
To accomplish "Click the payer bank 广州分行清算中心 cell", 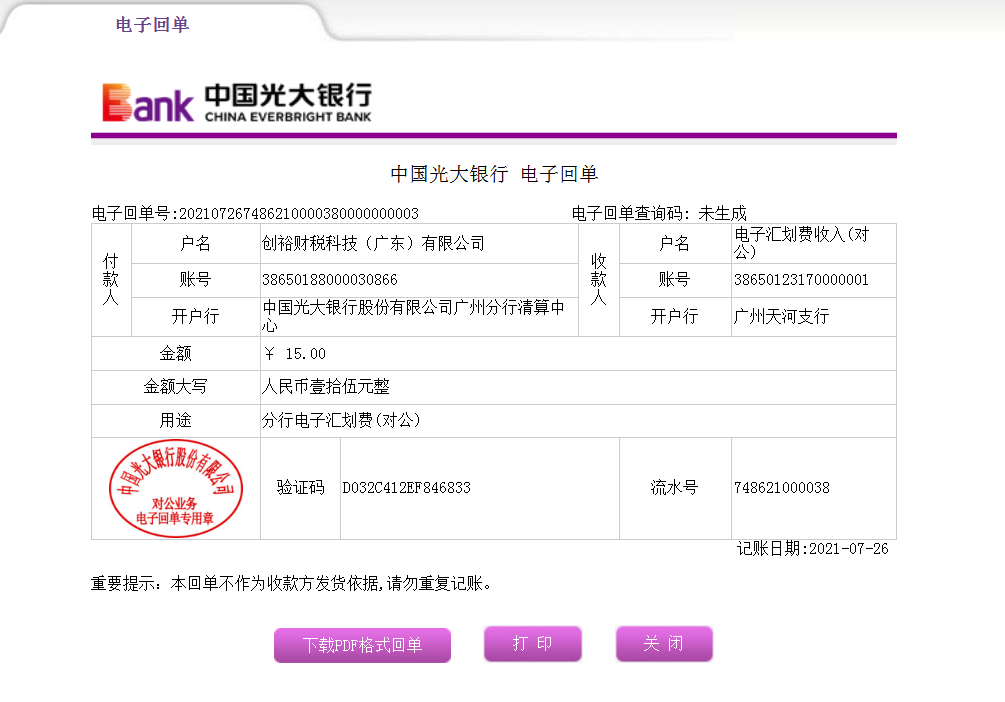I will coord(414,316).
